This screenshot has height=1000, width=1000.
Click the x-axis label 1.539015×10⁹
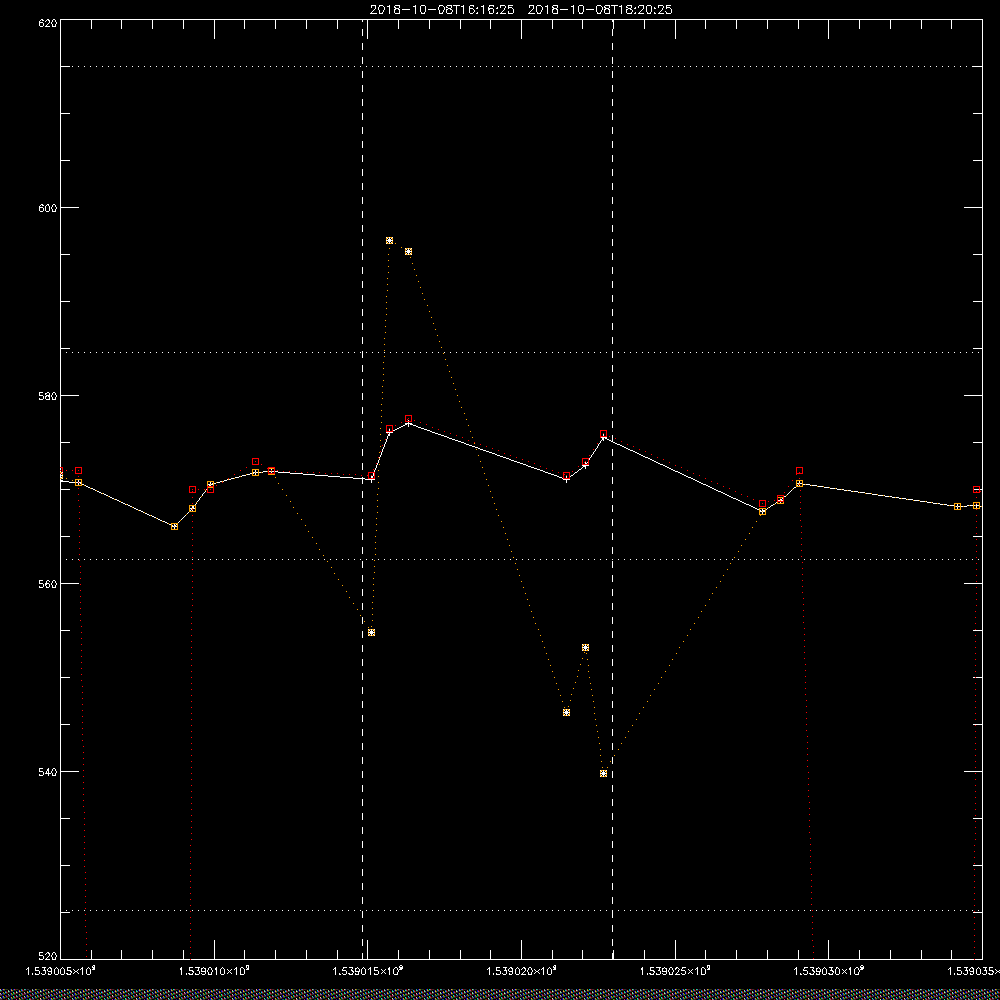[368, 971]
